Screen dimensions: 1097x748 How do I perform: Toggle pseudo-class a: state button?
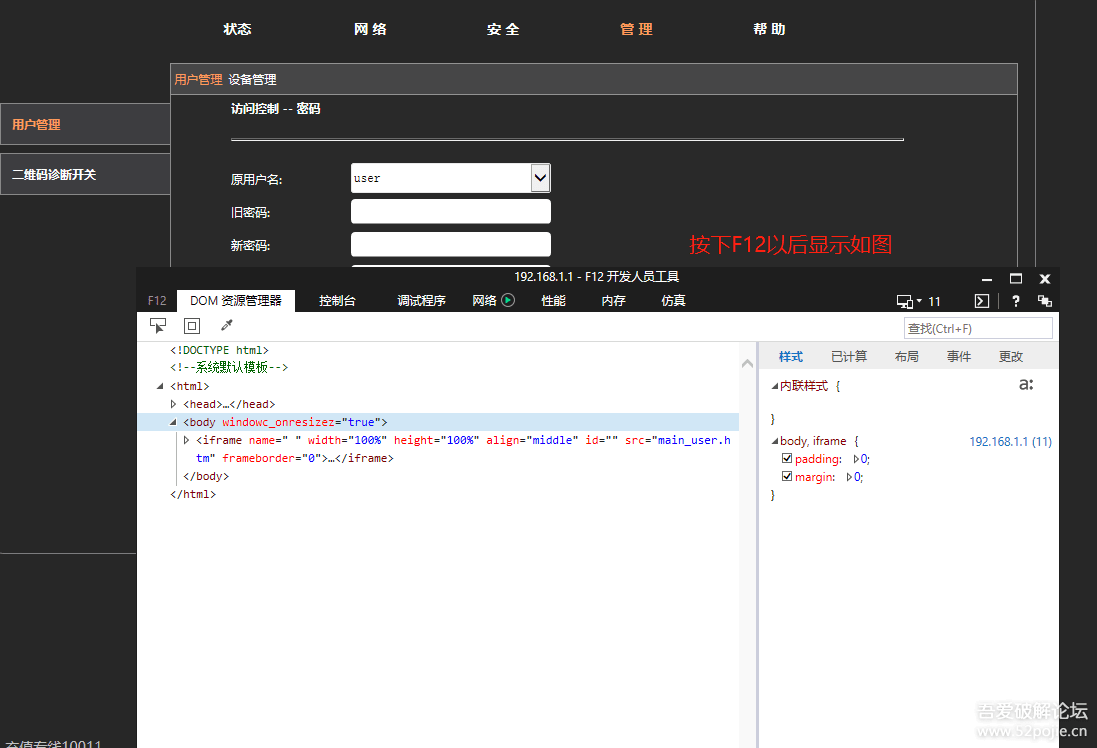(1026, 385)
